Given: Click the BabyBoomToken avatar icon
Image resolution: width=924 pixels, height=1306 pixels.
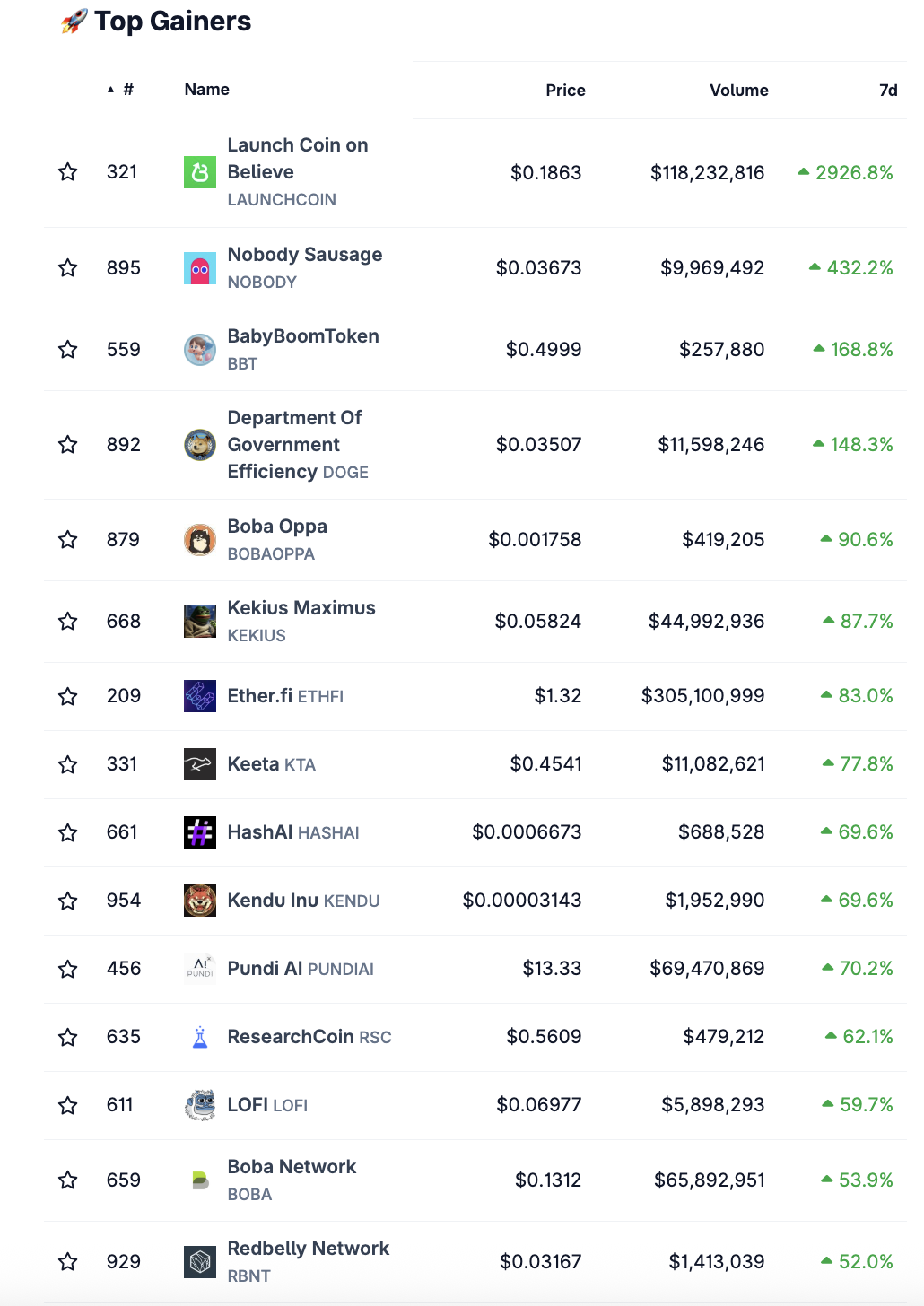Looking at the screenshot, I should pyautogui.click(x=200, y=350).
